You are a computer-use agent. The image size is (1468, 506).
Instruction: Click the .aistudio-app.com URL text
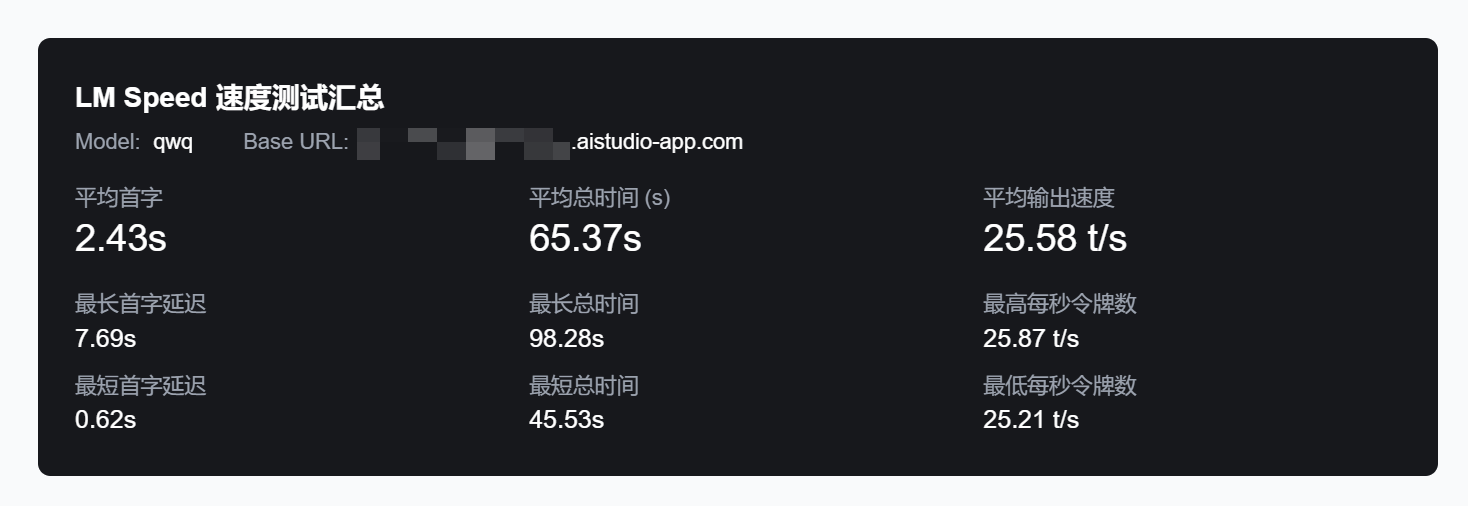(657, 142)
